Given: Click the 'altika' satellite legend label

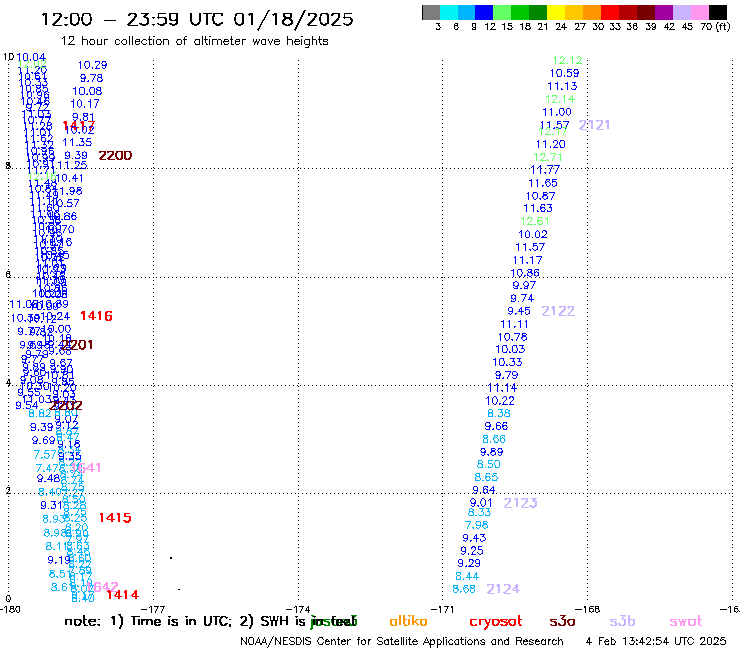Looking at the screenshot, I should (408, 621).
